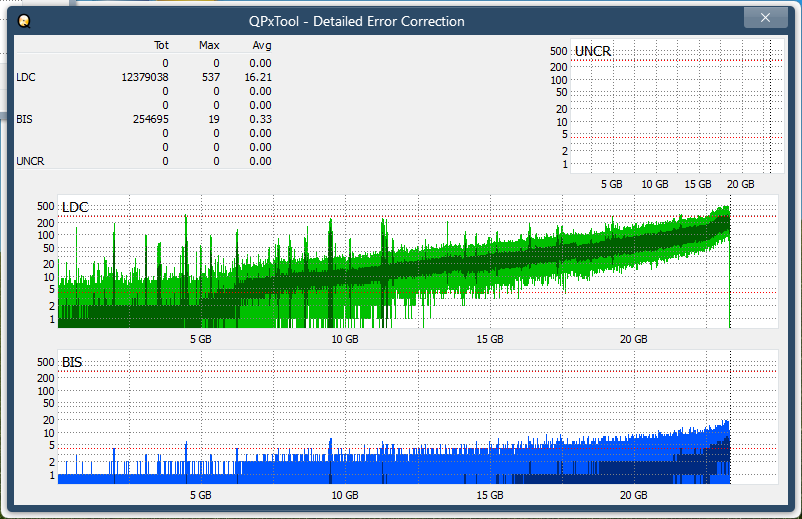Click the 'Tot' column header

pos(161,46)
